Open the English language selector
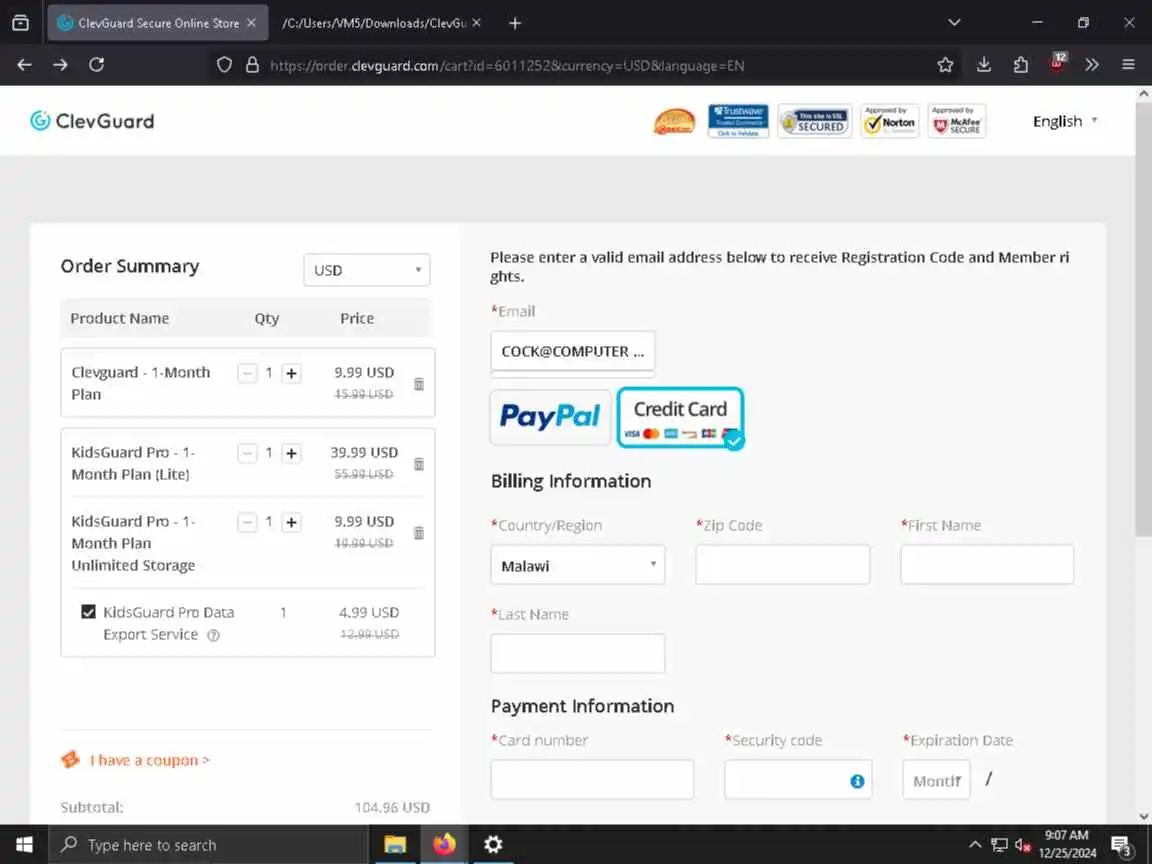1152x864 pixels. (x=1064, y=121)
